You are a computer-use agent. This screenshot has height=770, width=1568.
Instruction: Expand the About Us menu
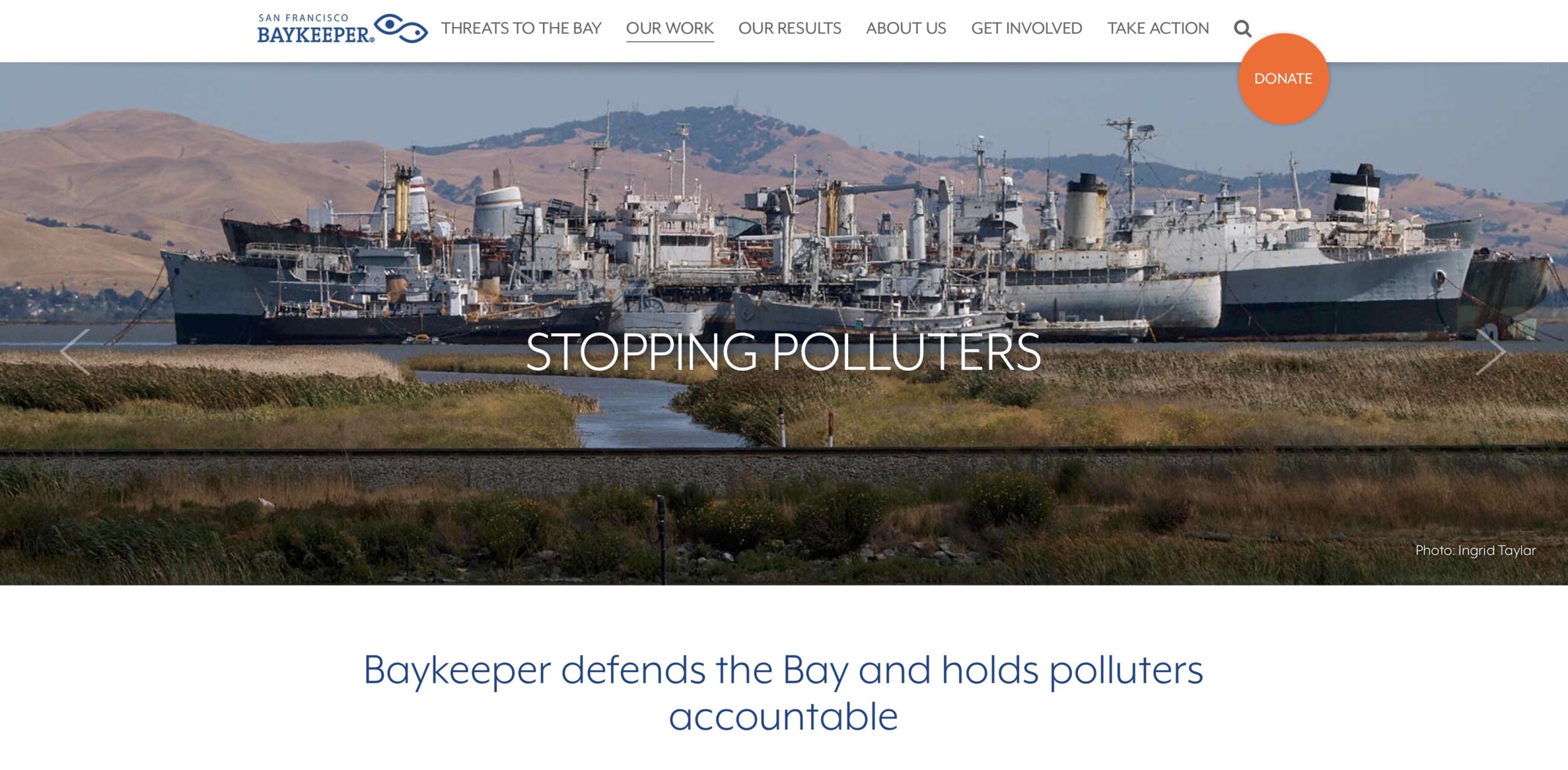pyautogui.click(x=906, y=28)
